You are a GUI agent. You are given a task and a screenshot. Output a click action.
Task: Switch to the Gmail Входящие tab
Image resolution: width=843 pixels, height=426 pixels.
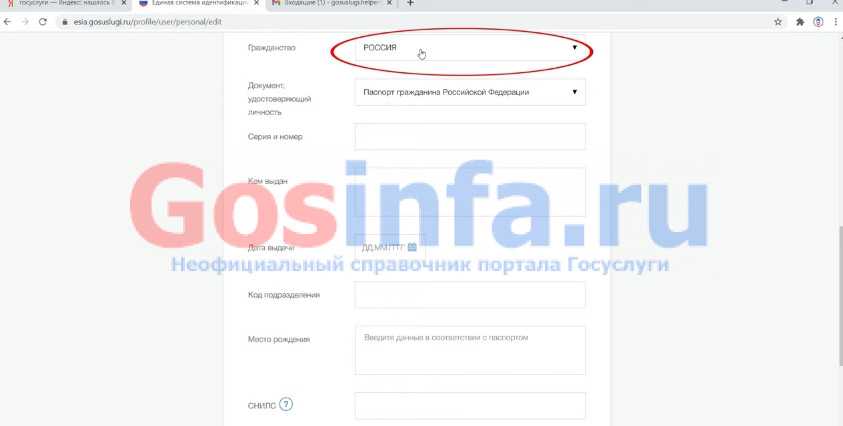tap(330, 4)
